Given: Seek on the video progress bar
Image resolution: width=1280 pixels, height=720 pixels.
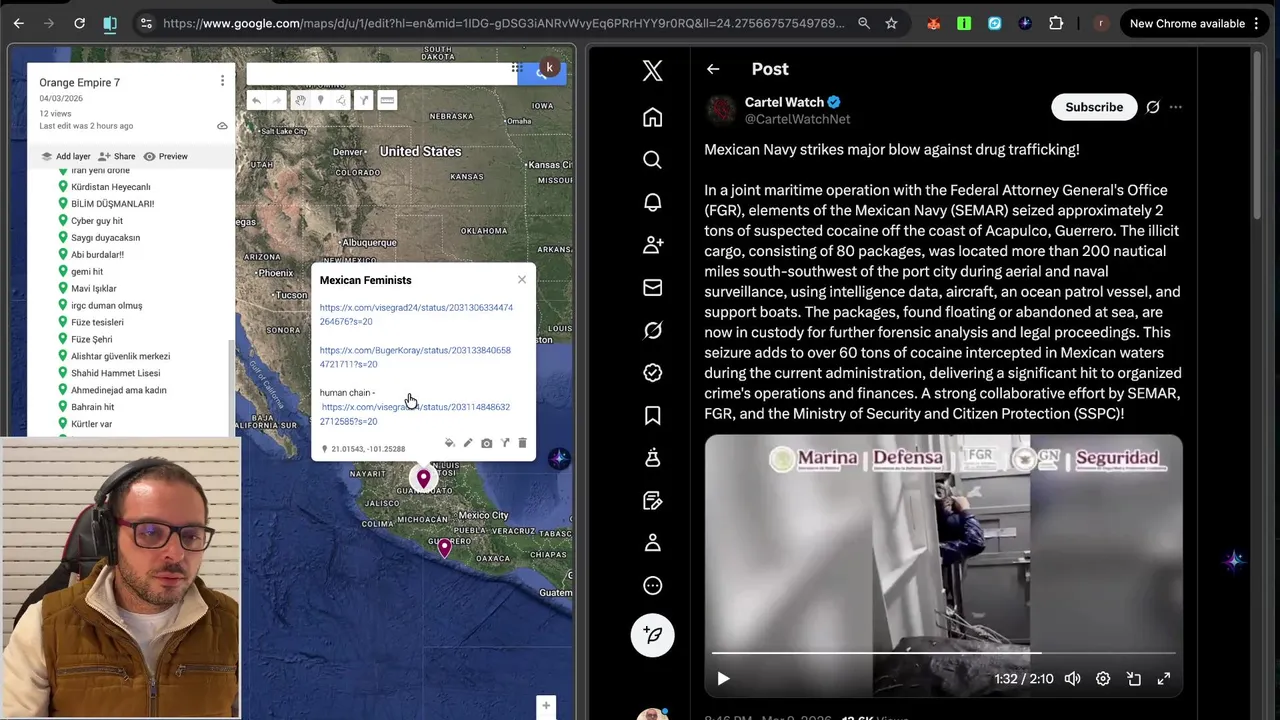Looking at the screenshot, I should click(x=943, y=653).
